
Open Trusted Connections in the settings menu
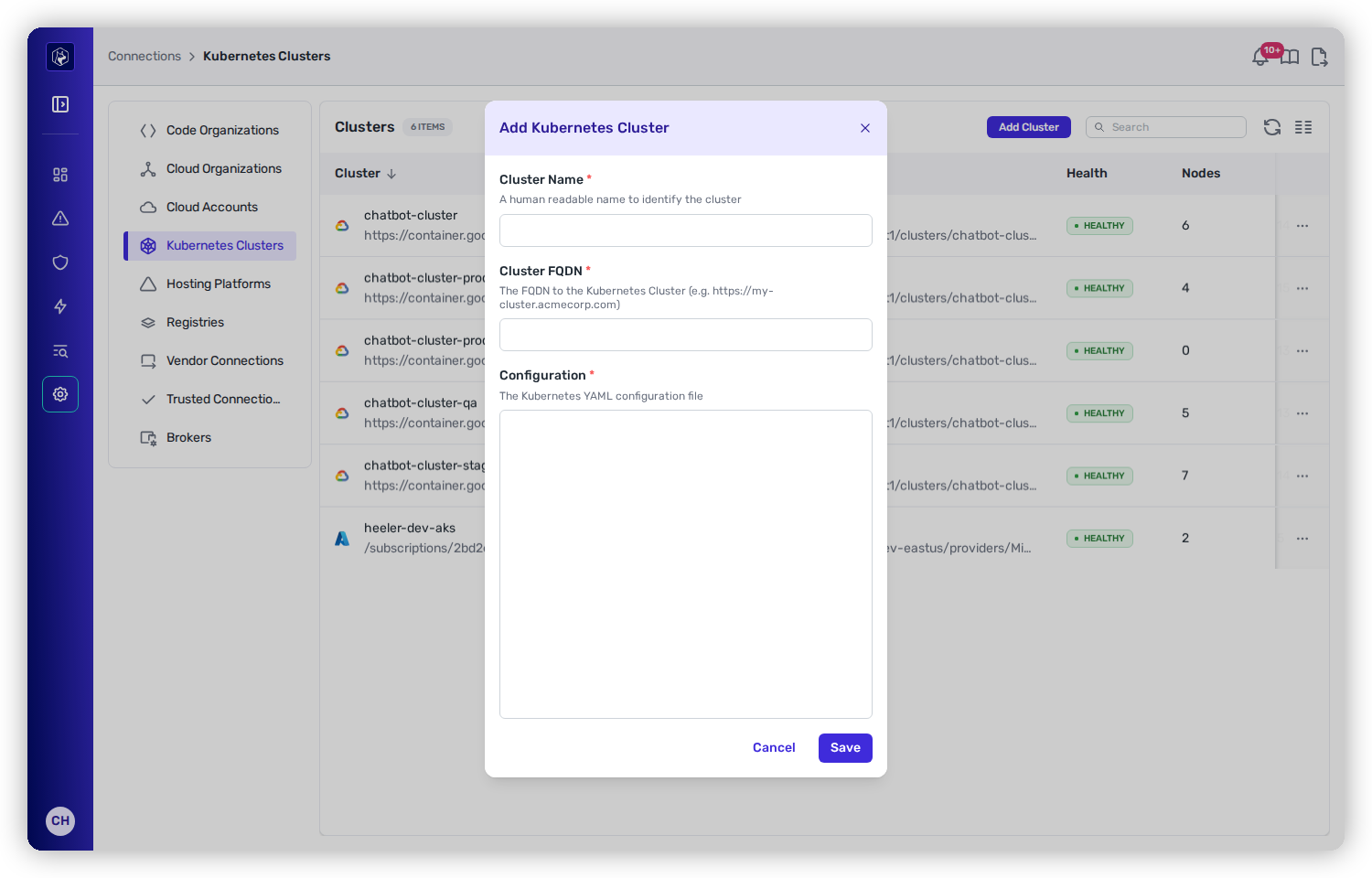(x=210, y=399)
